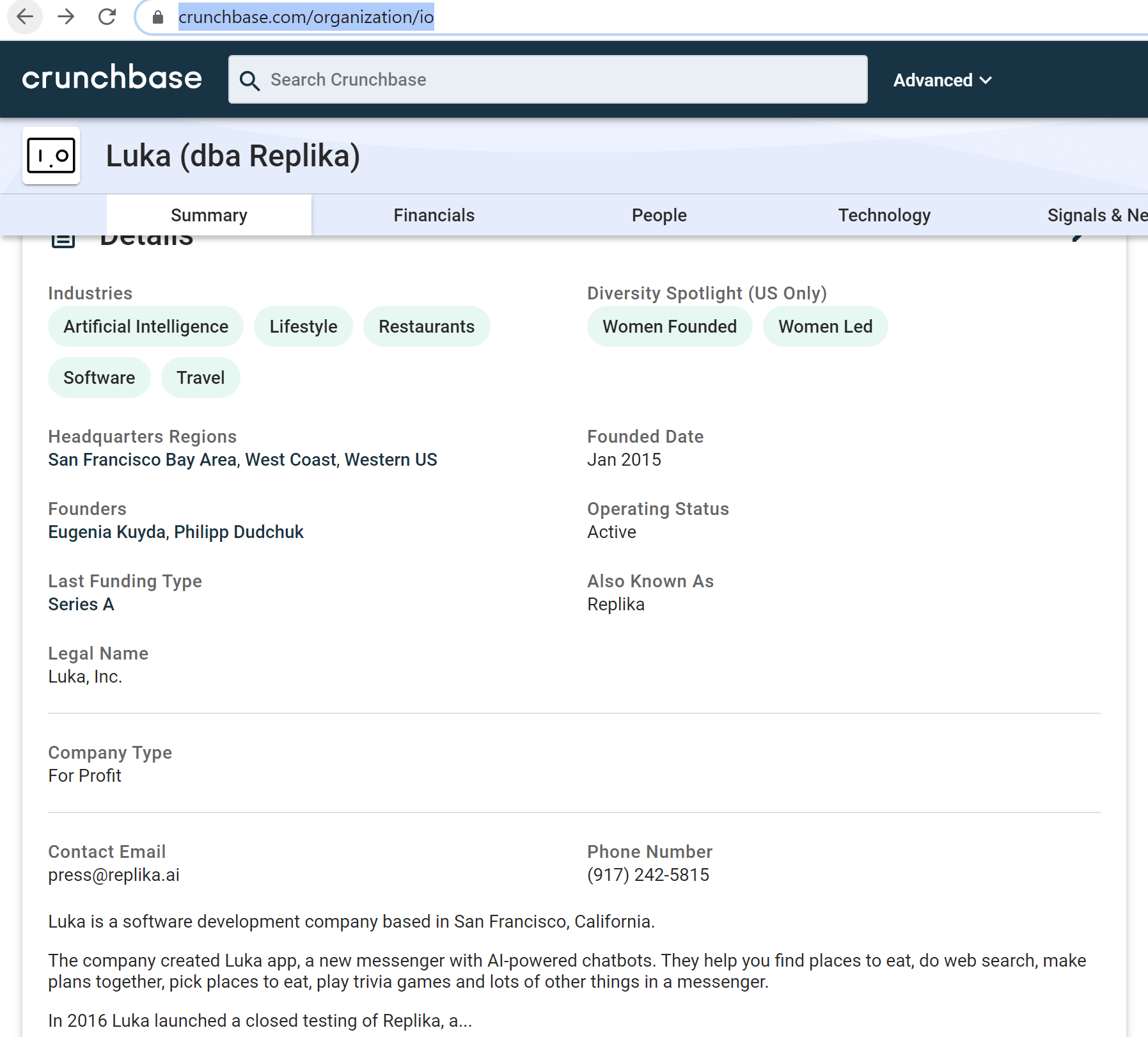Screen dimensions: 1148x1037
Task: Click the Women Founded chip
Action: (670, 326)
